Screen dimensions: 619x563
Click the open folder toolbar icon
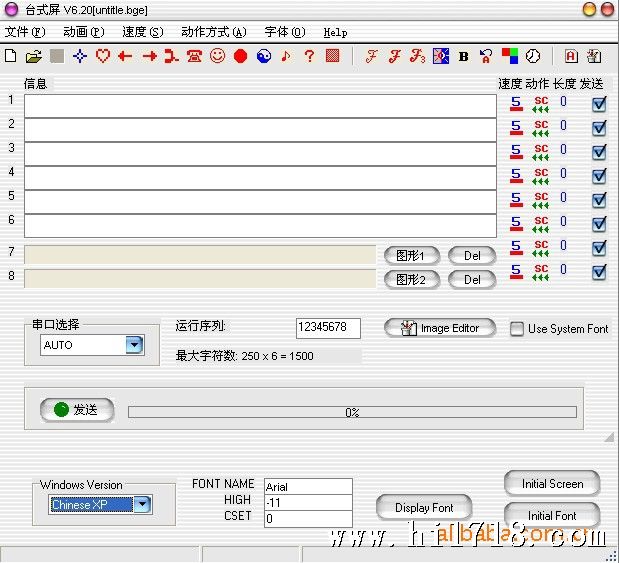pos(33,56)
